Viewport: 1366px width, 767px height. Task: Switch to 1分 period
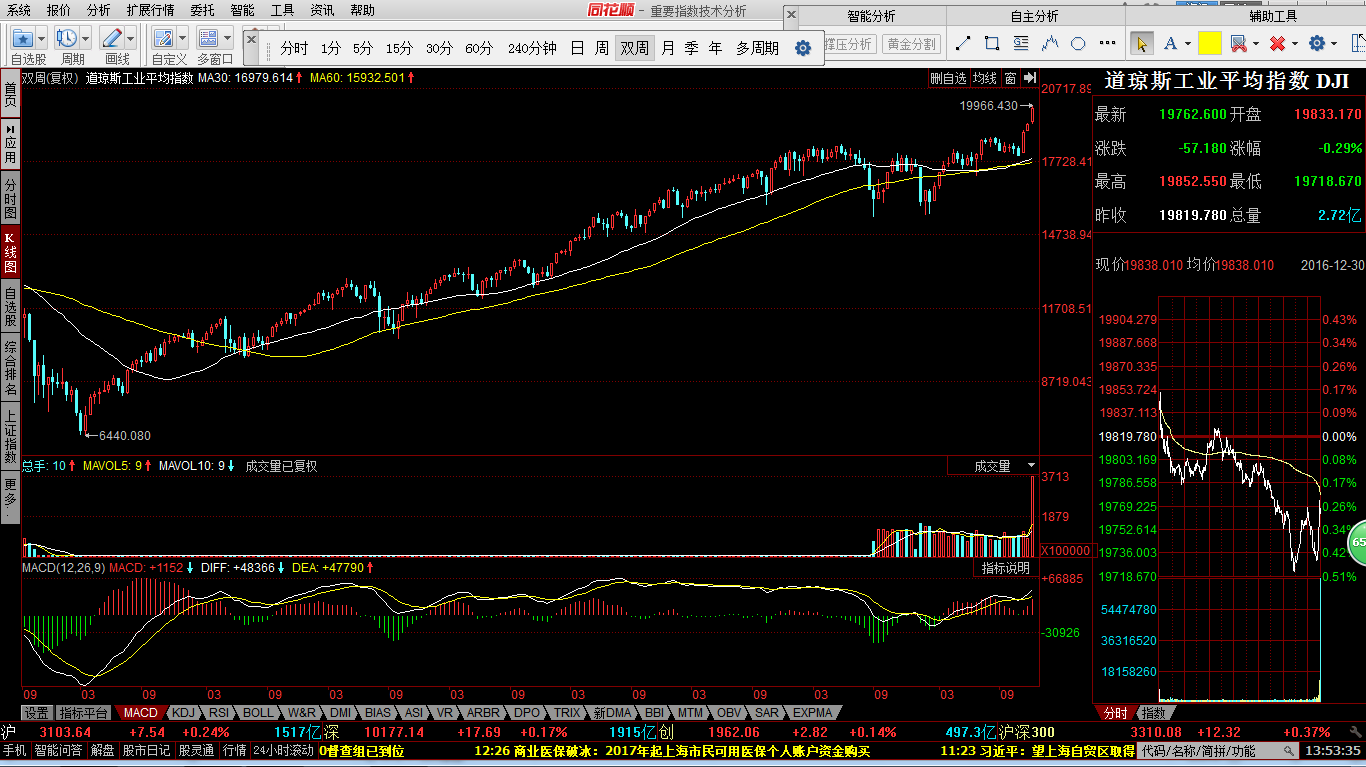point(331,48)
